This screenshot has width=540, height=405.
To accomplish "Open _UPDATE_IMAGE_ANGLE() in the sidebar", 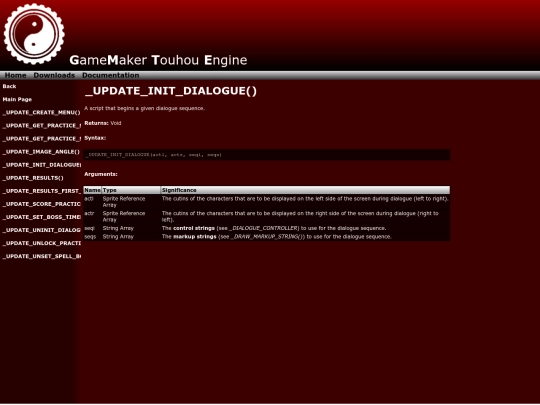I will click(x=41, y=152).
